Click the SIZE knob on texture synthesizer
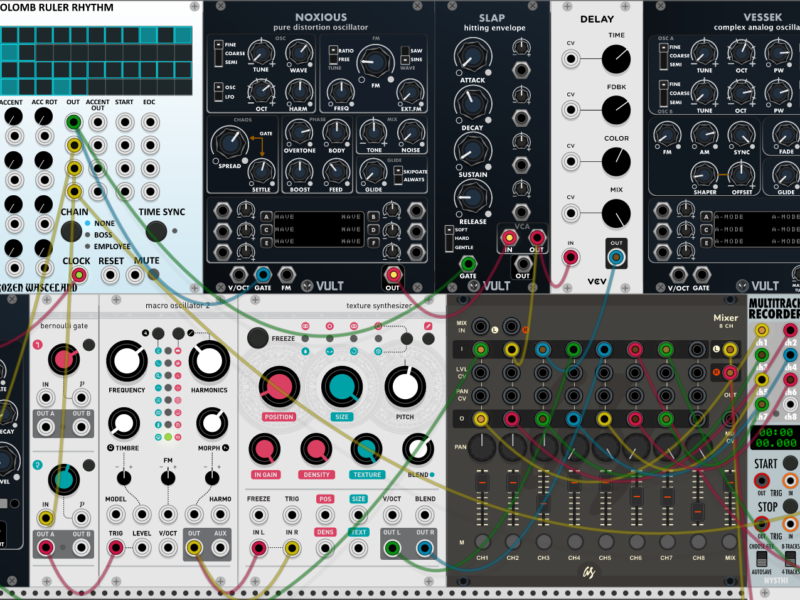800x600 pixels. point(341,387)
